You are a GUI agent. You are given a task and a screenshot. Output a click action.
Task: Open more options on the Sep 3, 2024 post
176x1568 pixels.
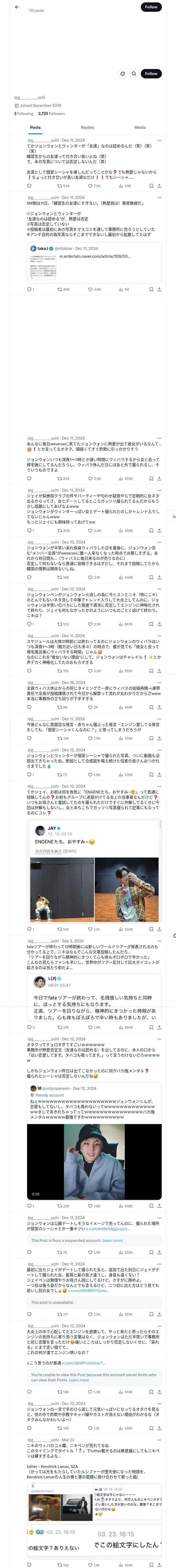[x=160, y=941]
